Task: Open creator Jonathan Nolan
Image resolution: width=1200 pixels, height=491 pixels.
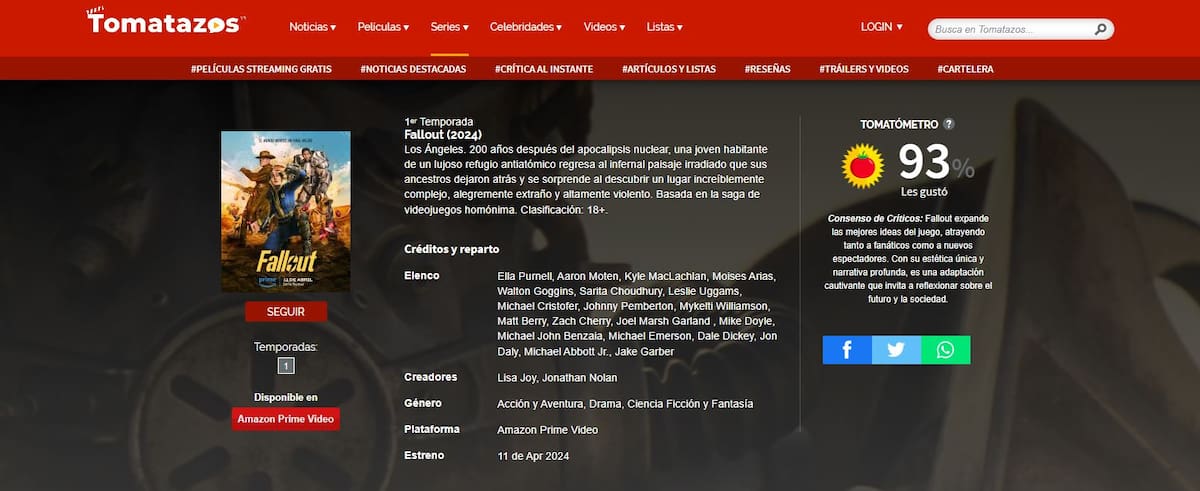Action: point(580,378)
